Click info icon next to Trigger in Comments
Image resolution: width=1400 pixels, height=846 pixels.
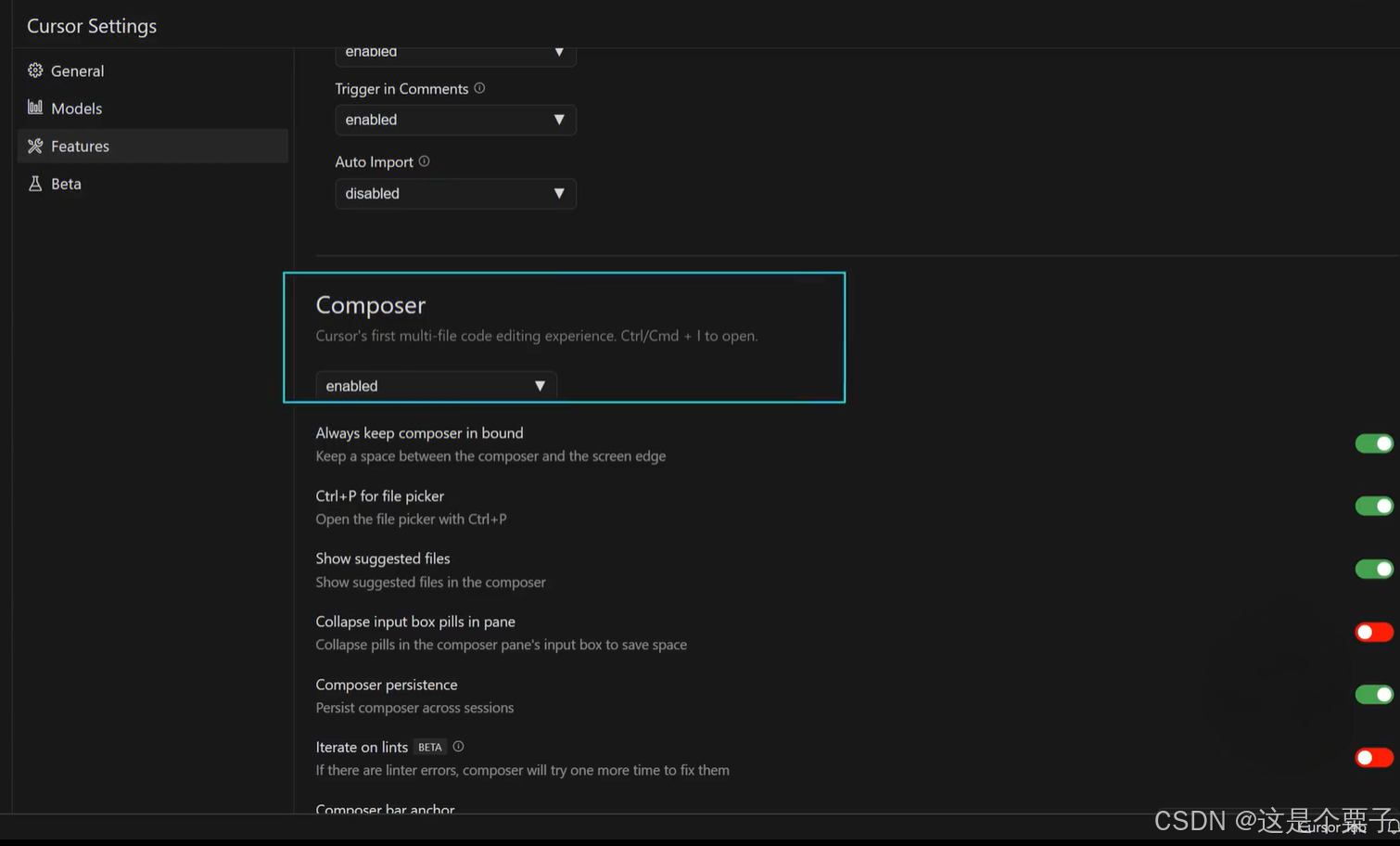[x=479, y=88]
